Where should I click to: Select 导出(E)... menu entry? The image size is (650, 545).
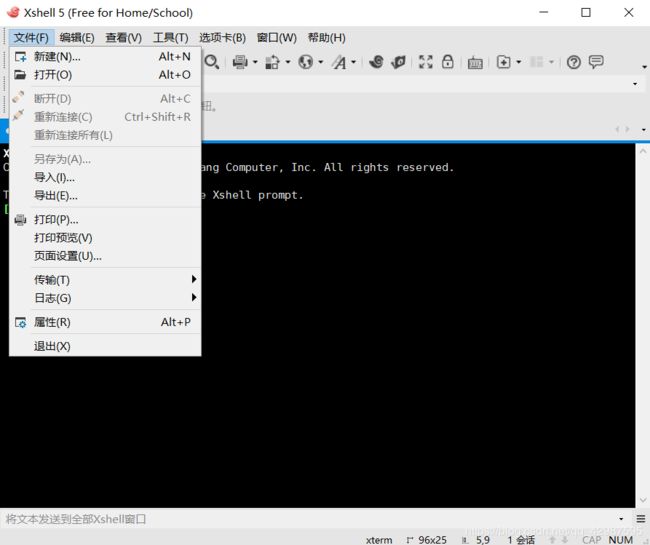tap(105, 196)
